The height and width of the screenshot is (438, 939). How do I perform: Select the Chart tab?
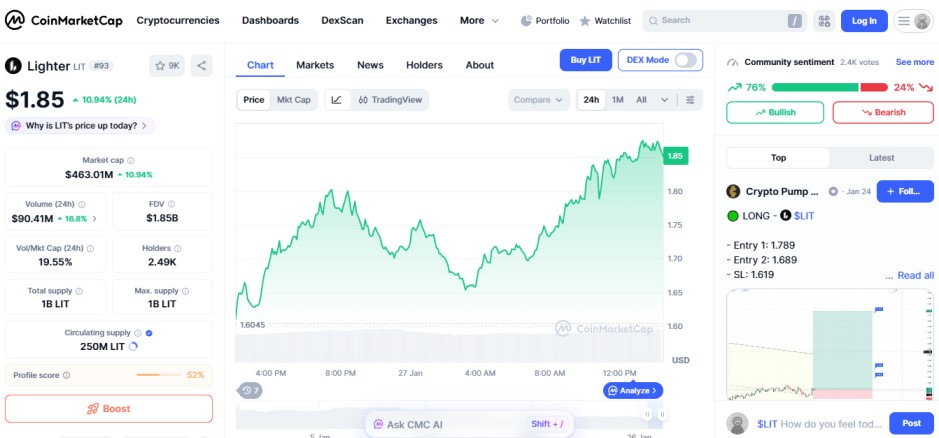[260, 65]
